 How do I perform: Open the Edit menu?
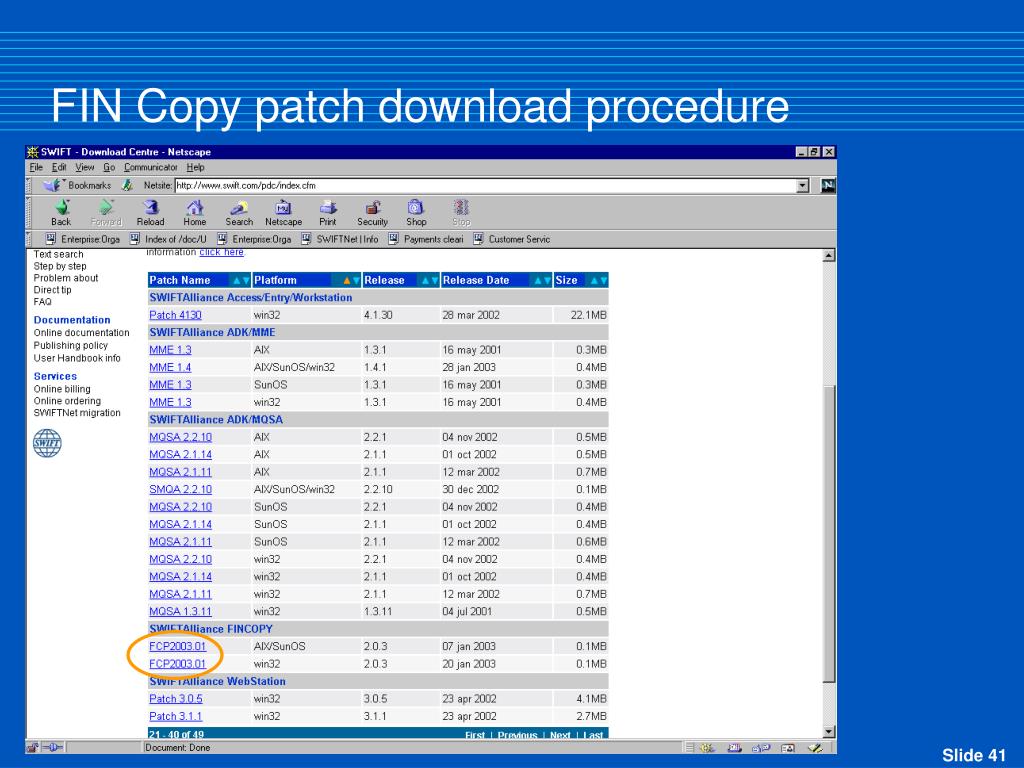59,167
